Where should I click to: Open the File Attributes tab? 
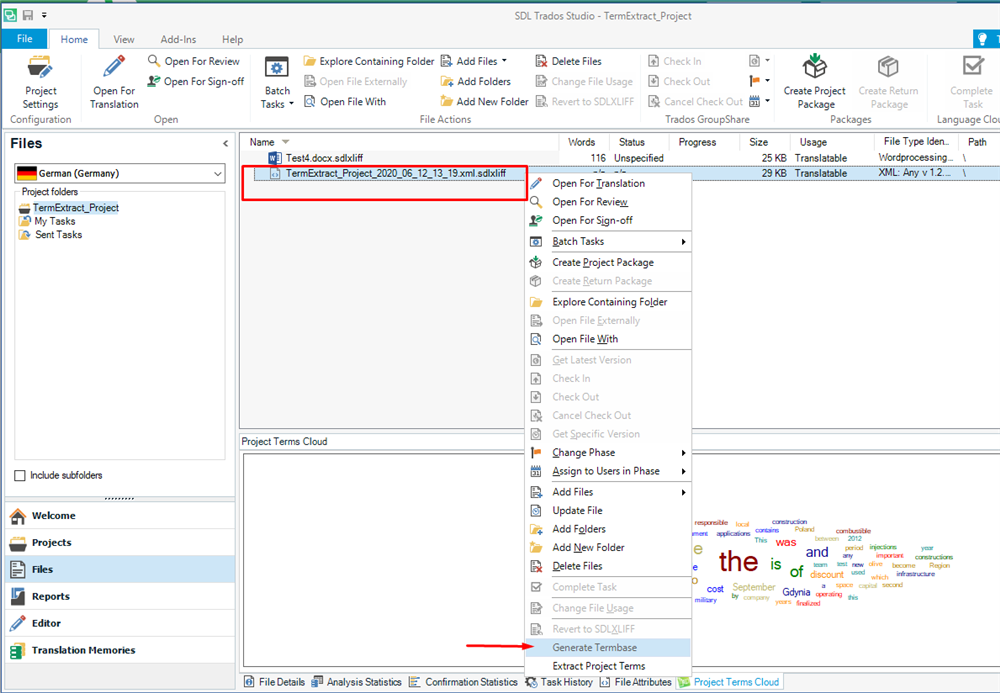[x=636, y=682]
